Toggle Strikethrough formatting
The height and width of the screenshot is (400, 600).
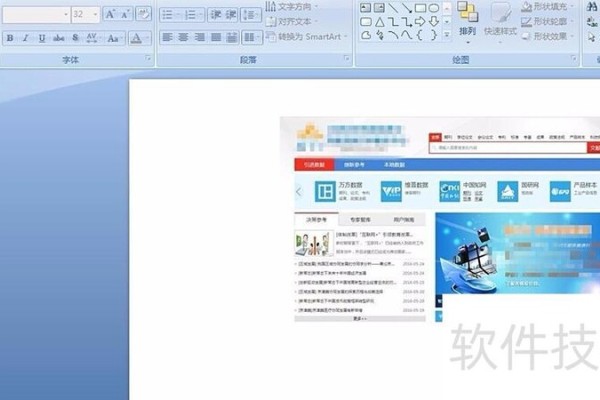click(59, 38)
